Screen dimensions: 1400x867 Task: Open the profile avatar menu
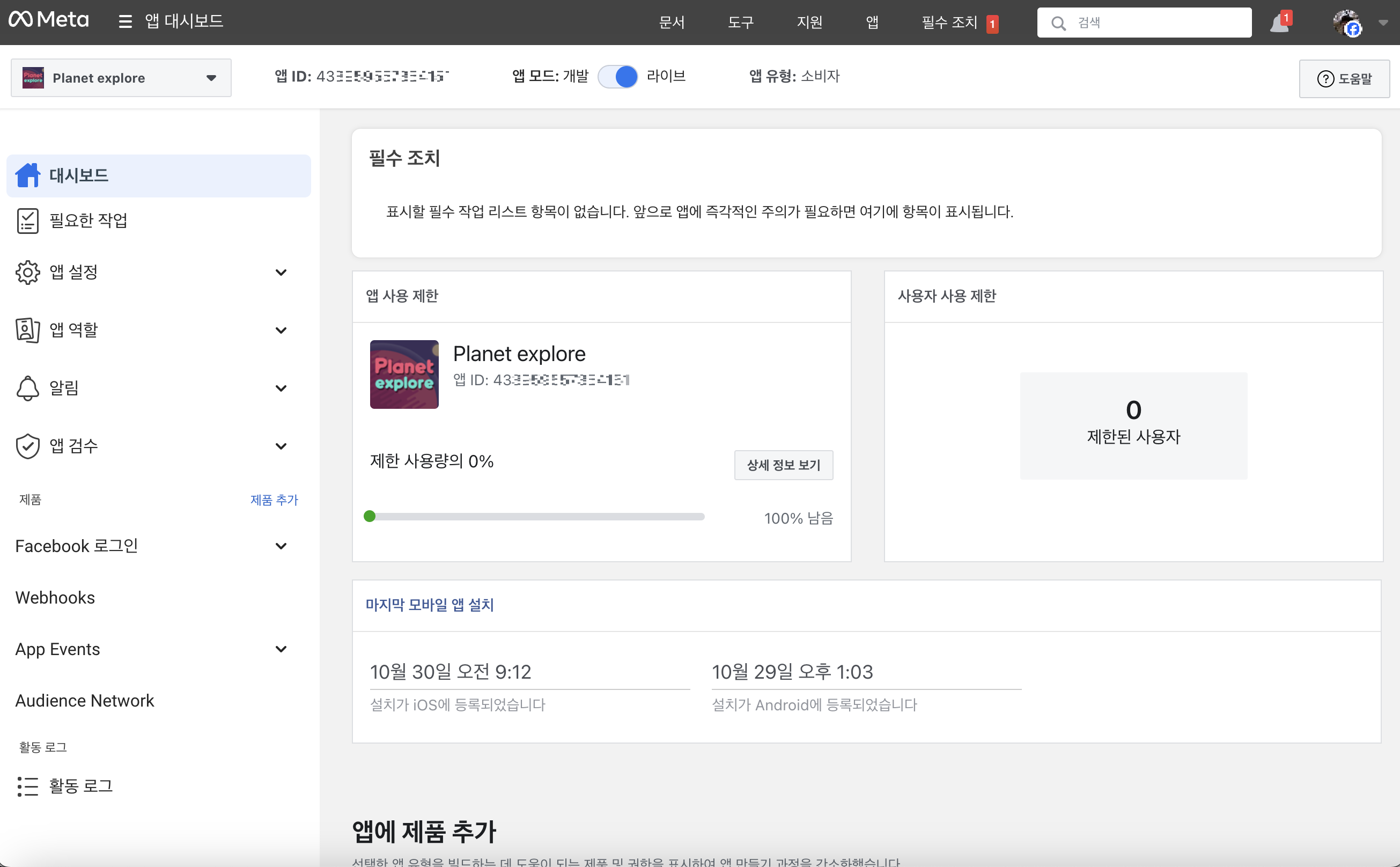click(x=1346, y=23)
